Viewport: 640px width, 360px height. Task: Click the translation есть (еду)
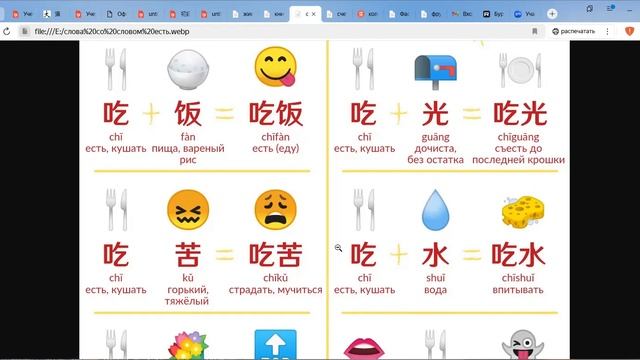tap(276, 149)
